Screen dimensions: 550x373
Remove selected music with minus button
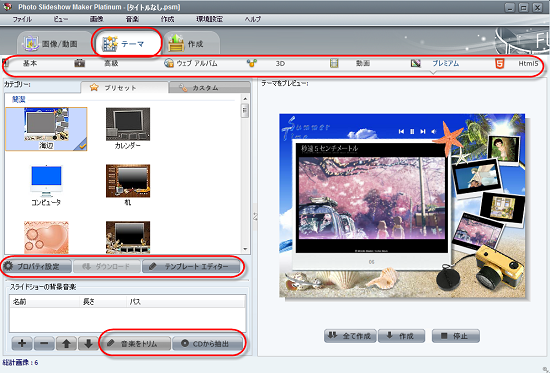click(44, 343)
